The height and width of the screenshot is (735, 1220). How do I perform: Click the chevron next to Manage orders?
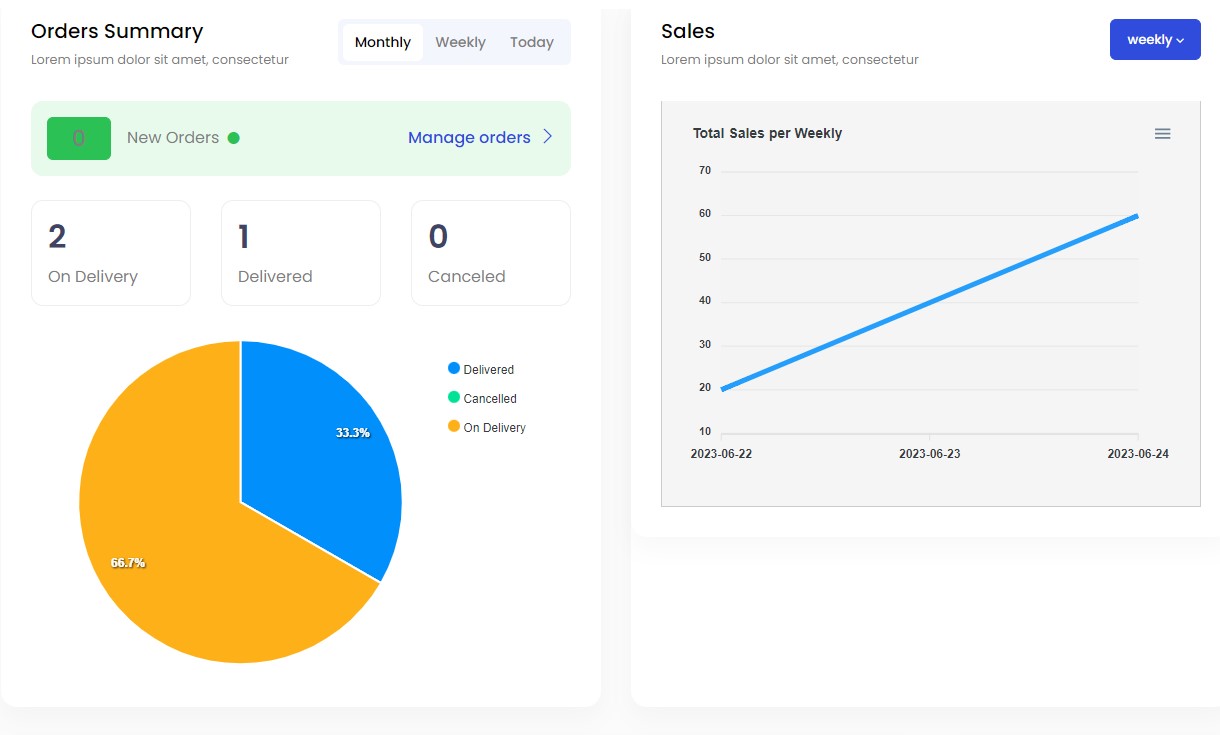(548, 137)
